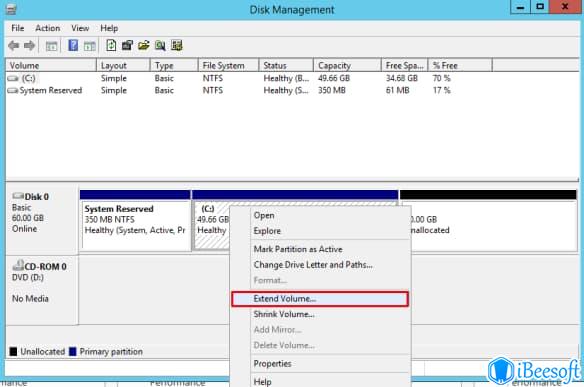Open the File menu
584x387 pixels.
tap(18, 28)
